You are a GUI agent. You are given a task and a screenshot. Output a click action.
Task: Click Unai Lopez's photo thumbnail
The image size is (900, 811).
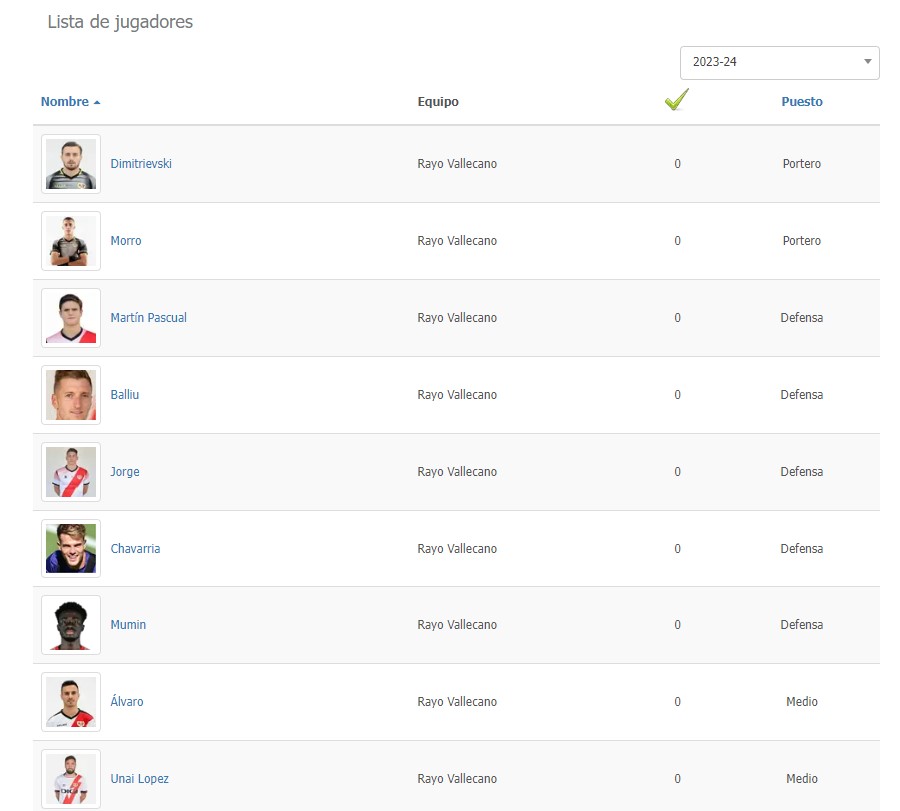71,779
